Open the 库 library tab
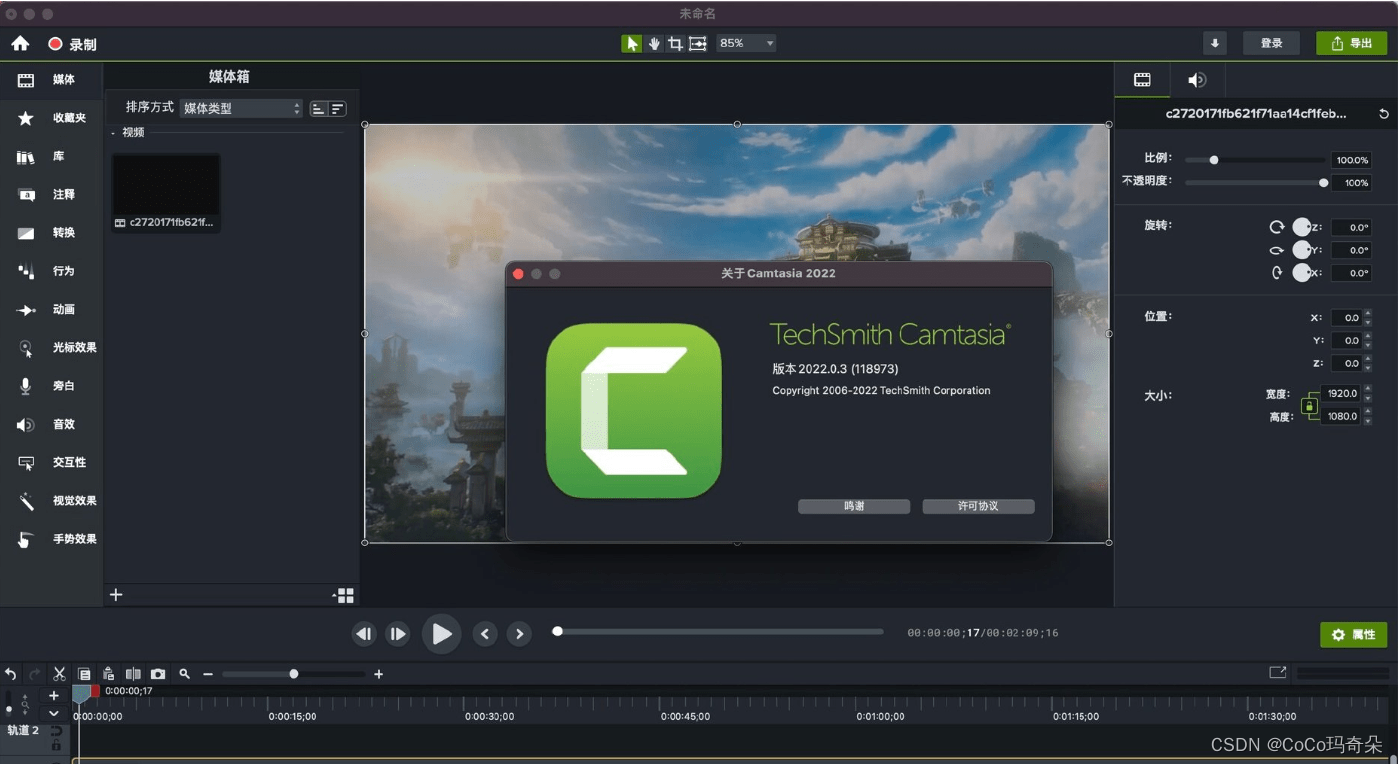Image resolution: width=1399 pixels, height=764 pixels. tap(51, 157)
